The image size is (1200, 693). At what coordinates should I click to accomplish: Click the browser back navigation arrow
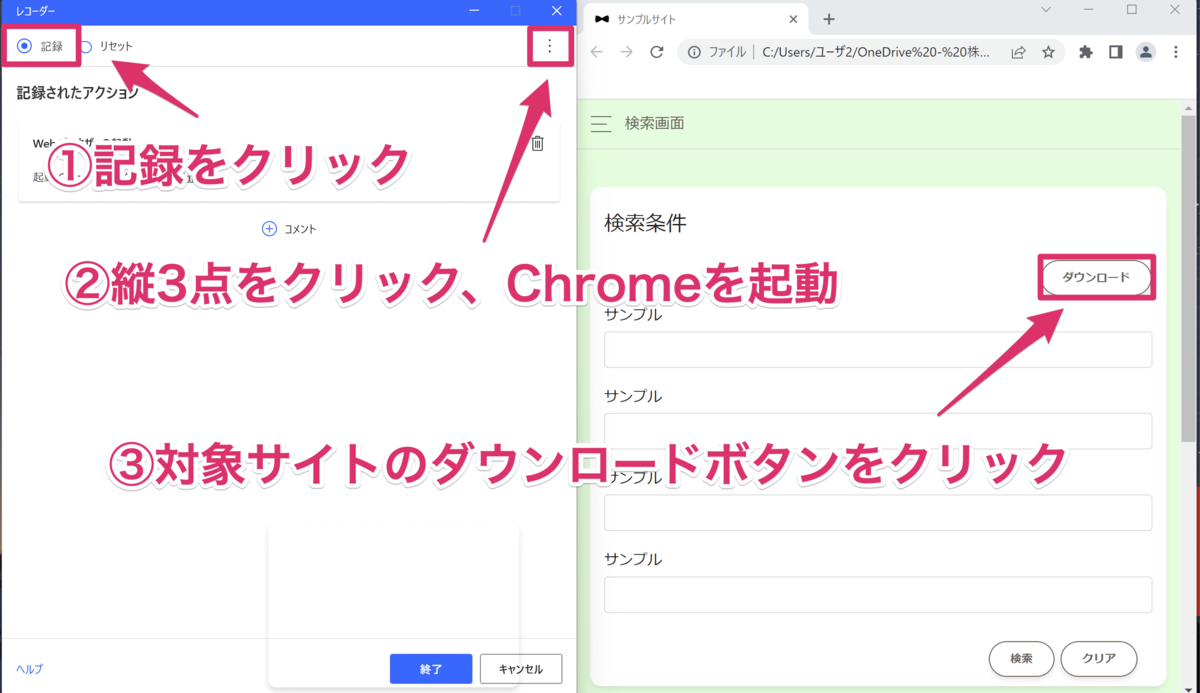coord(596,52)
